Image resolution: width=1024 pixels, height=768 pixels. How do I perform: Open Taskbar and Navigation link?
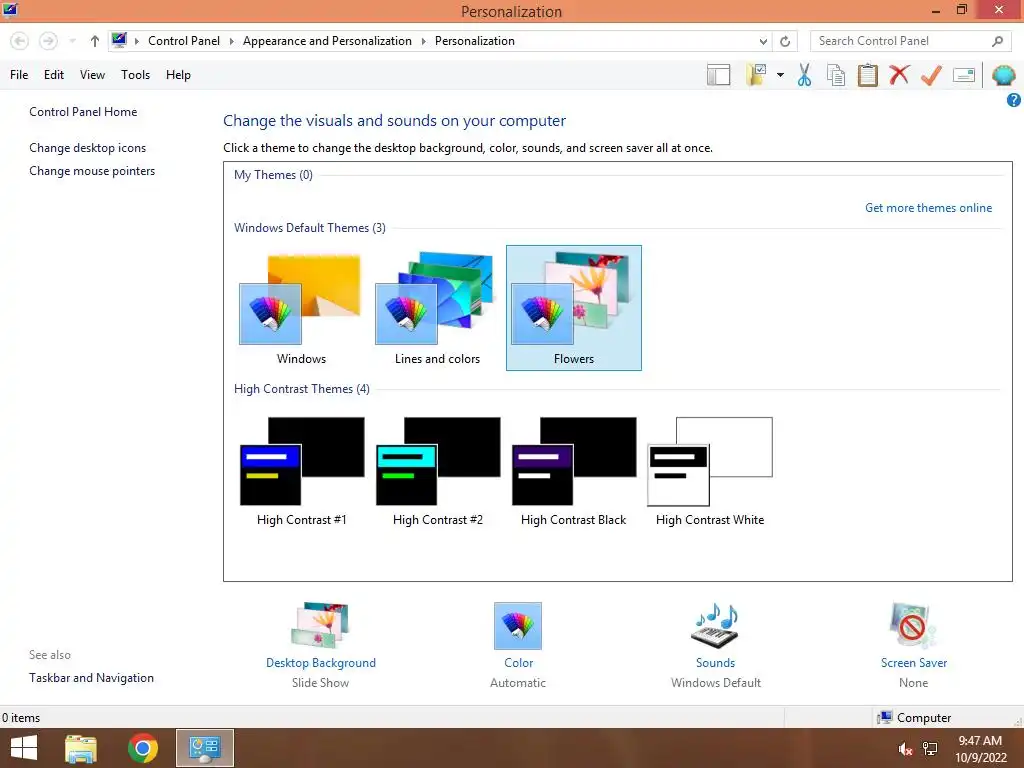point(91,678)
